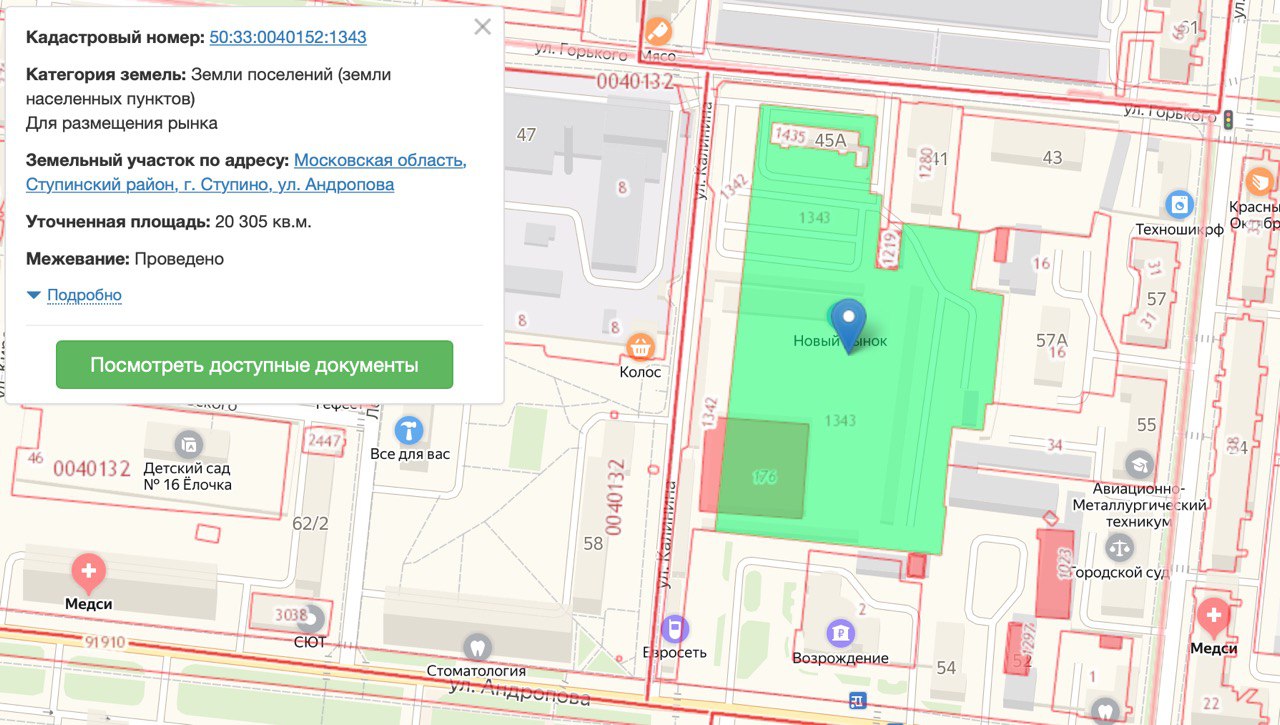Screen dimensions: 1280x725
Task: Click building label 57А
Action: click(1052, 340)
